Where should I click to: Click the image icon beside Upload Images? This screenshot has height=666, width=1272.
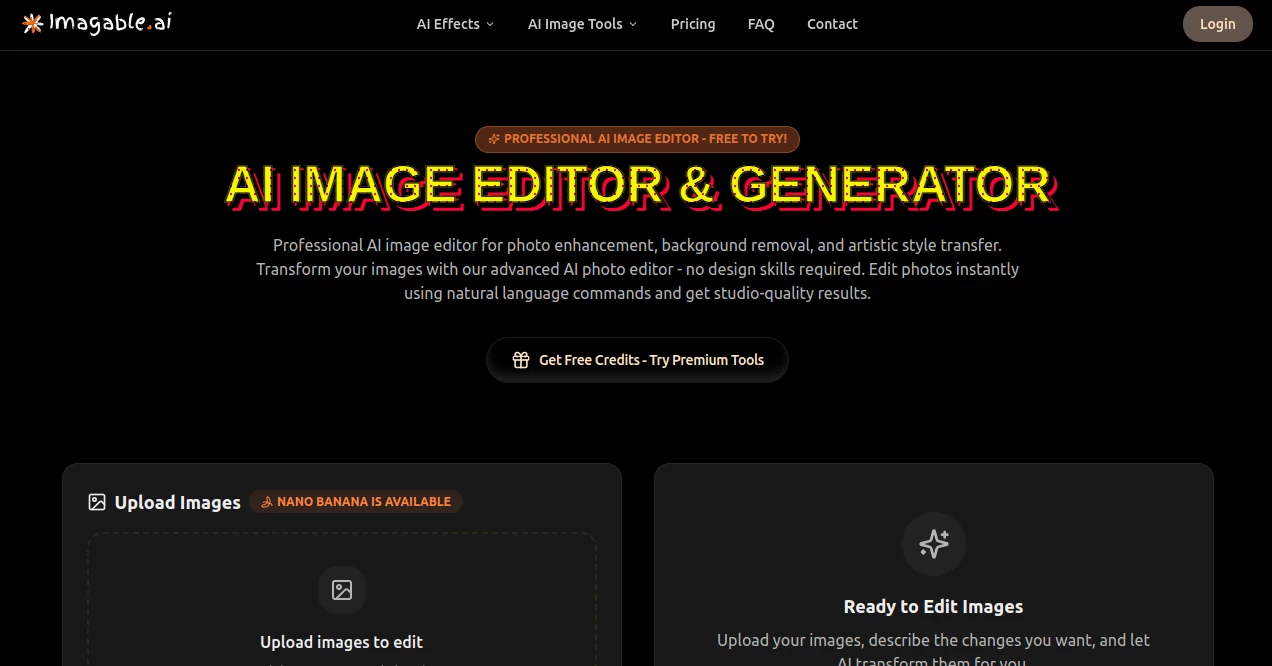[x=97, y=502]
